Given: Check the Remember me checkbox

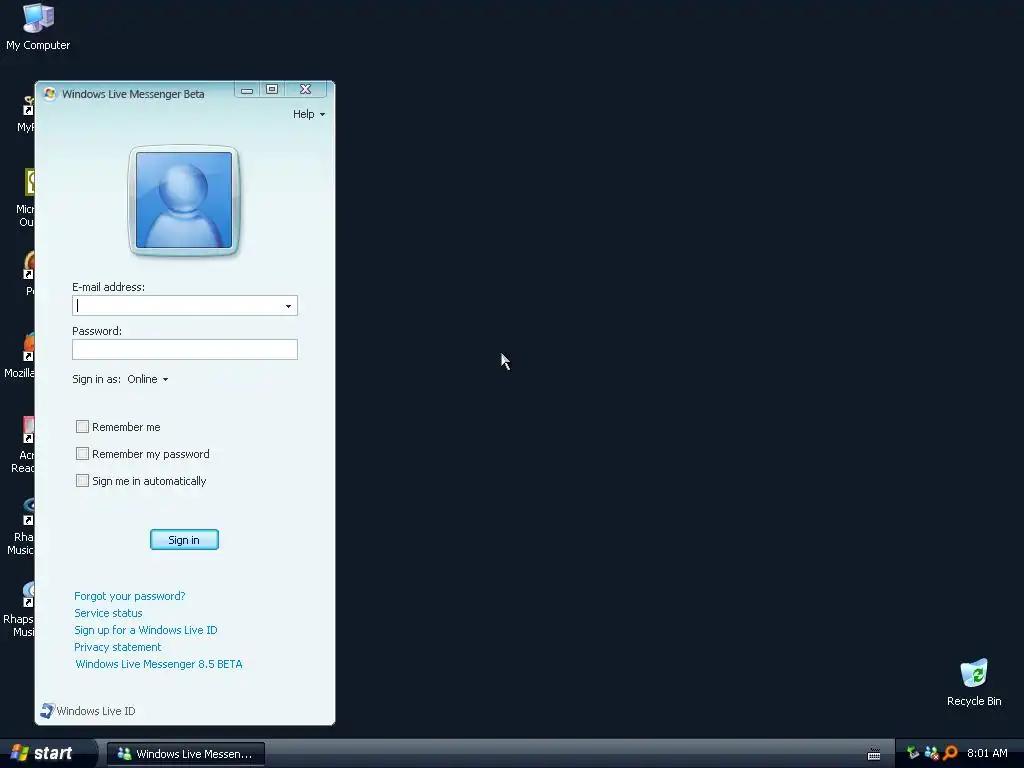Looking at the screenshot, I should point(82,426).
